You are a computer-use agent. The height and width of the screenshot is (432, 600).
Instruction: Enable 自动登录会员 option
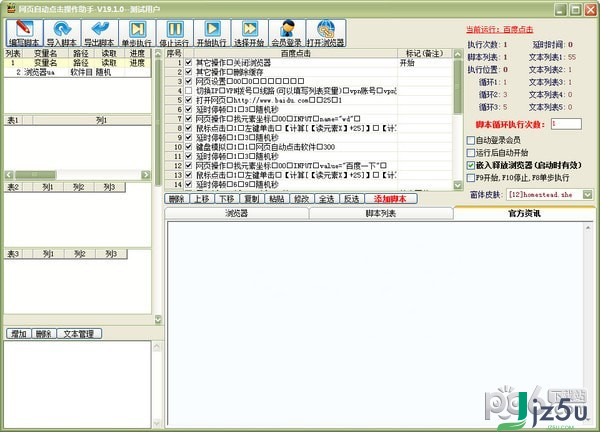click(471, 140)
